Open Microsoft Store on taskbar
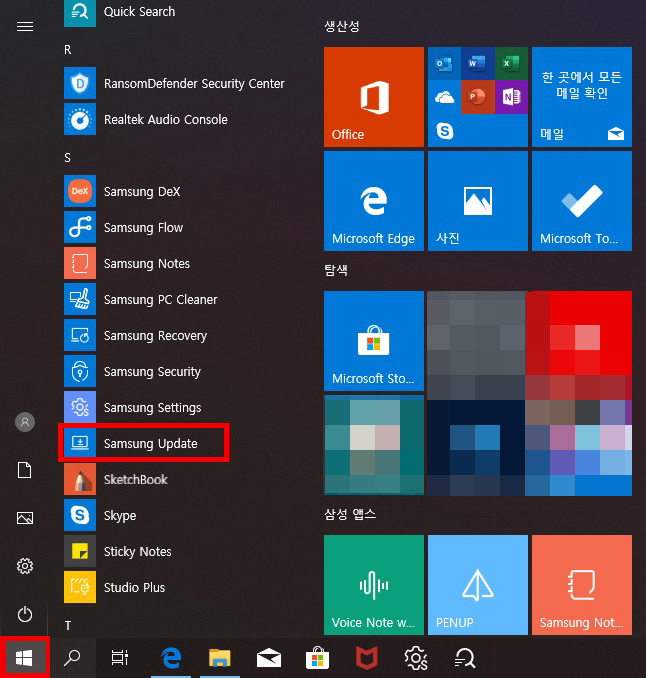Viewport: 646px width, 678px height. coord(317,658)
